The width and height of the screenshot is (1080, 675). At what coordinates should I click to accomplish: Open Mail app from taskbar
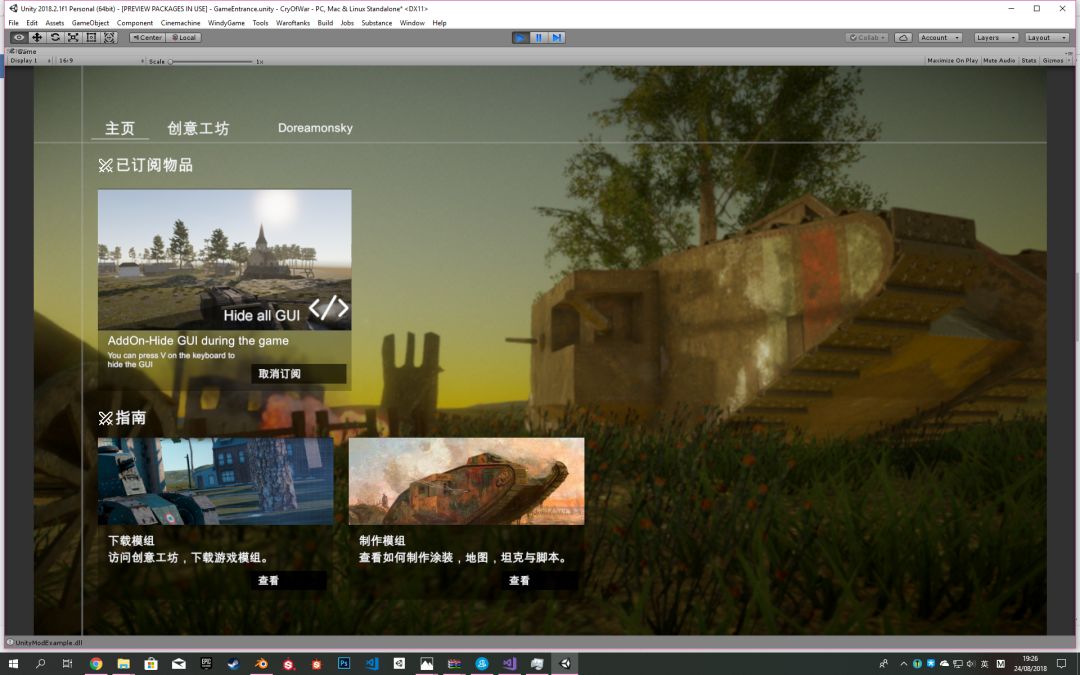(178, 663)
